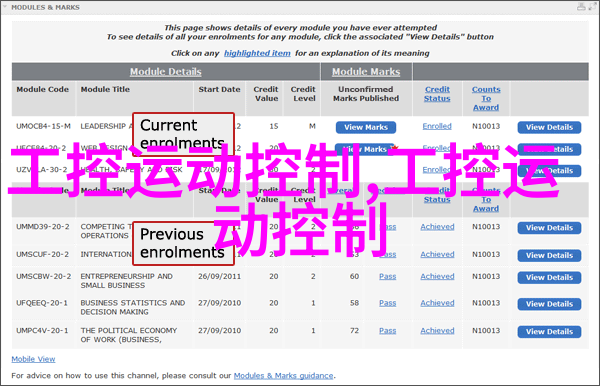View Details for module UMOCB4-15-M
Viewport: 600px width, 386px height.
coord(549,127)
